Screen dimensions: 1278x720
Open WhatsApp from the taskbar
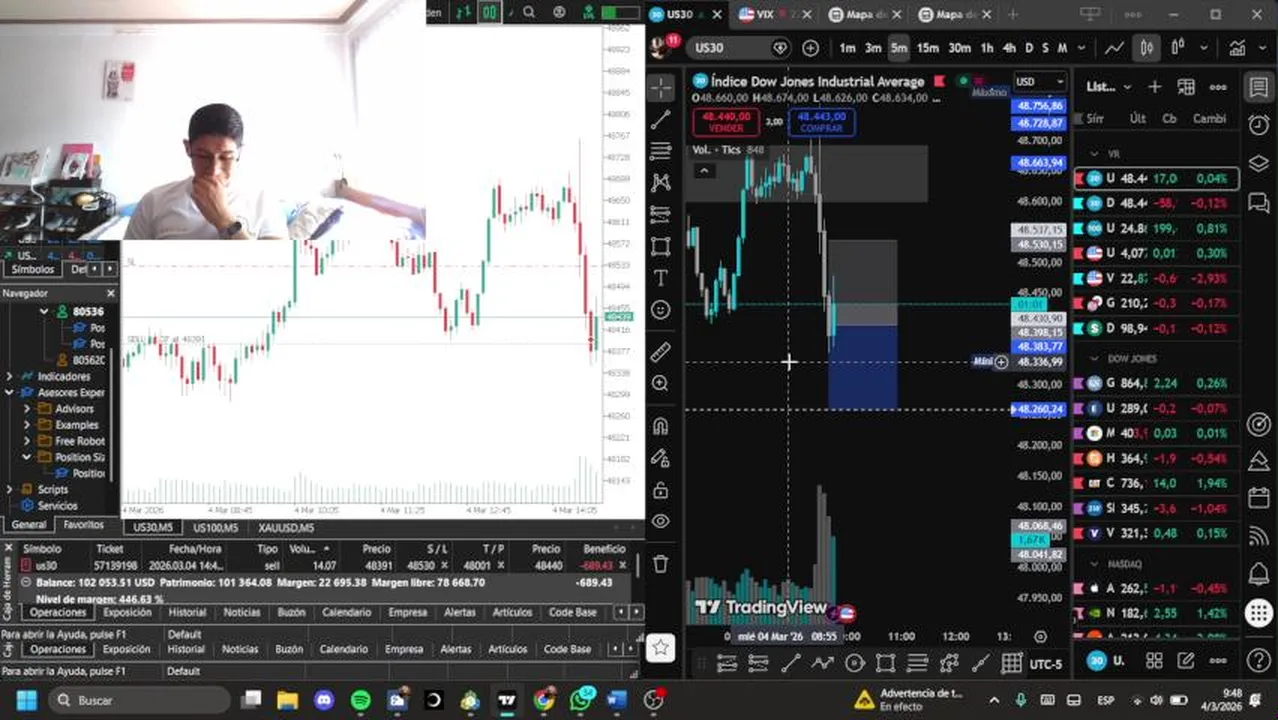click(x=581, y=699)
